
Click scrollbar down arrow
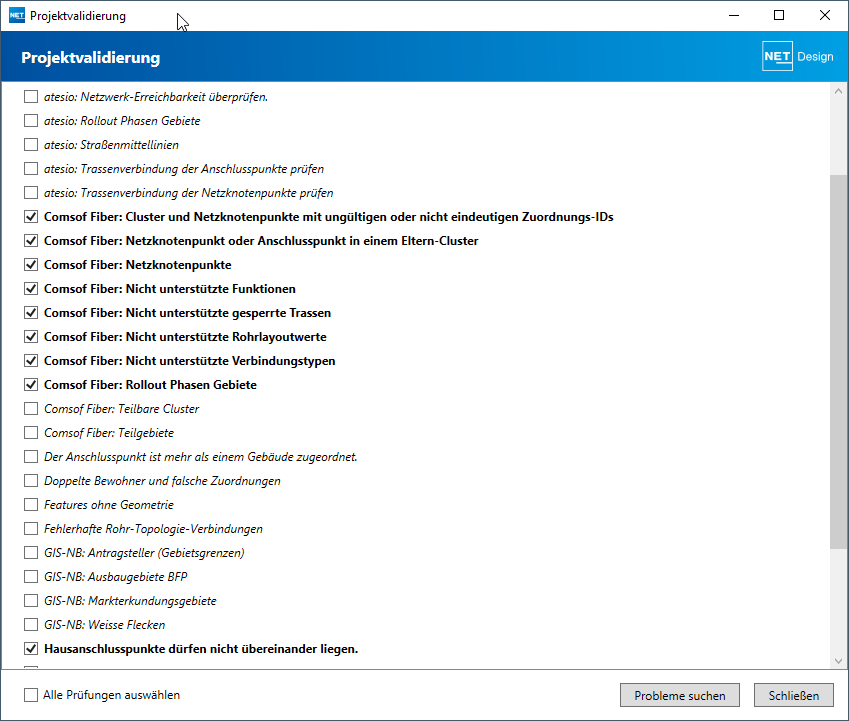pos(838,661)
